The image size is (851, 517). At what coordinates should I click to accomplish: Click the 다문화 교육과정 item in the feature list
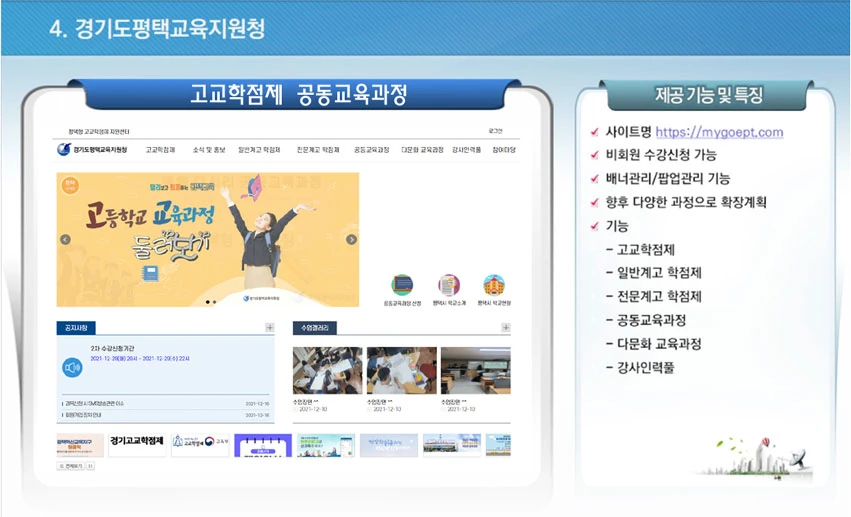tap(659, 344)
